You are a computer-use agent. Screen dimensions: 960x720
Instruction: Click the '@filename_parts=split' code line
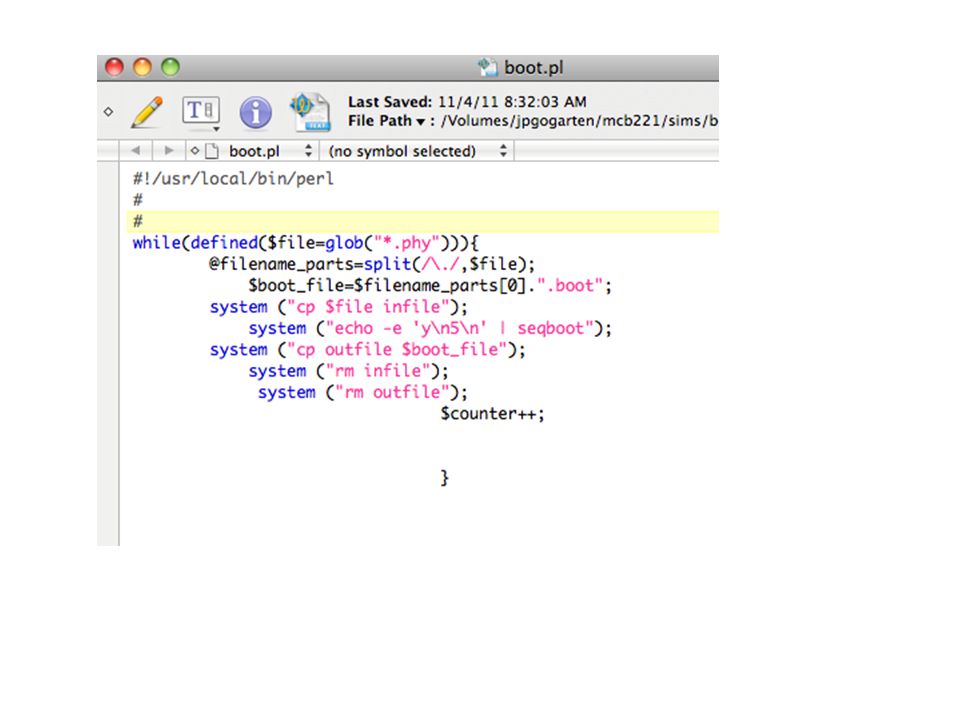pos(372,264)
